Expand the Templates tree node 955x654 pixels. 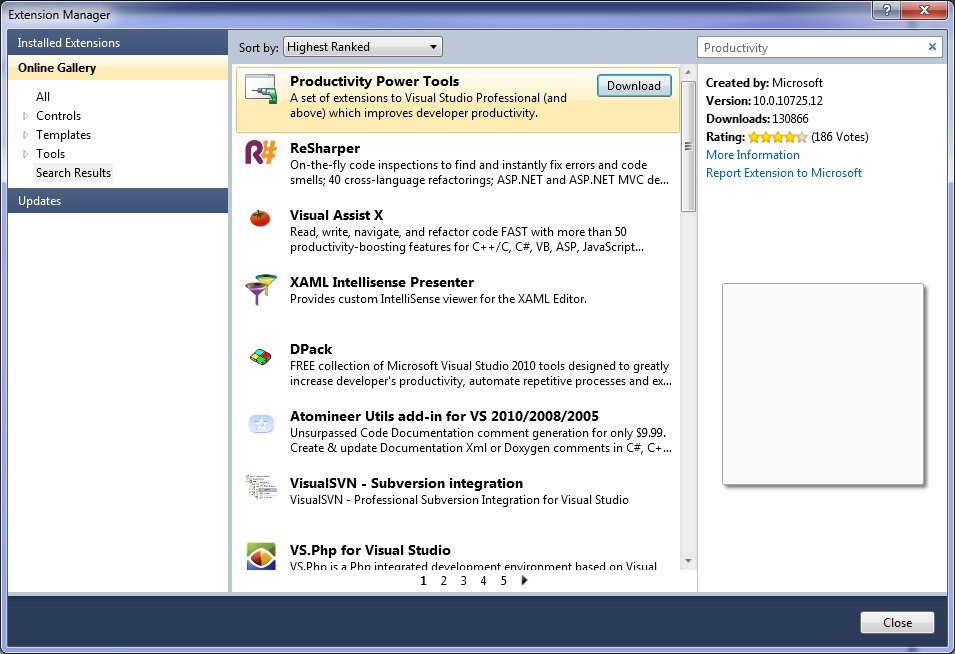[26, 135]
